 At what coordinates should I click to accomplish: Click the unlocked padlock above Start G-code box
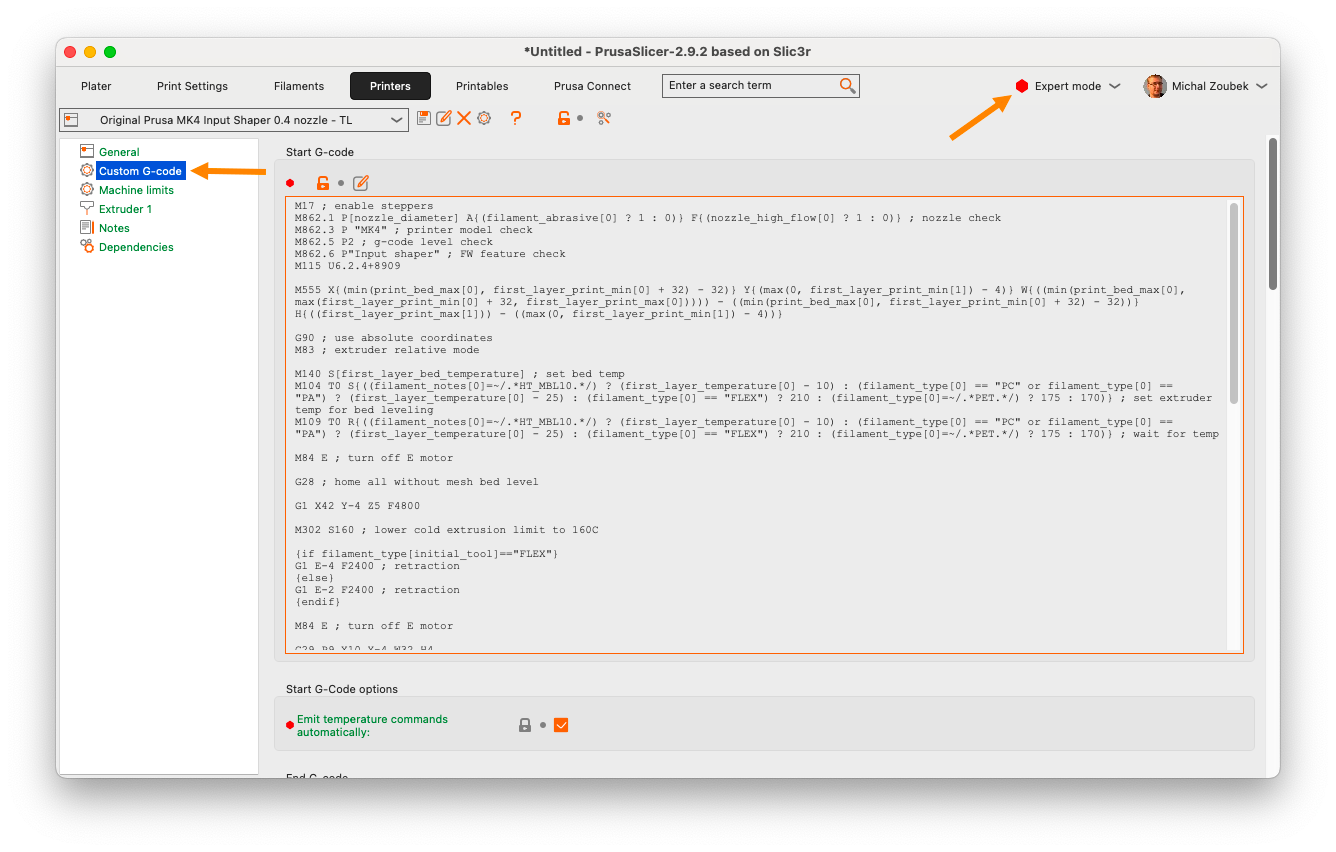click(x=323, y=183)
